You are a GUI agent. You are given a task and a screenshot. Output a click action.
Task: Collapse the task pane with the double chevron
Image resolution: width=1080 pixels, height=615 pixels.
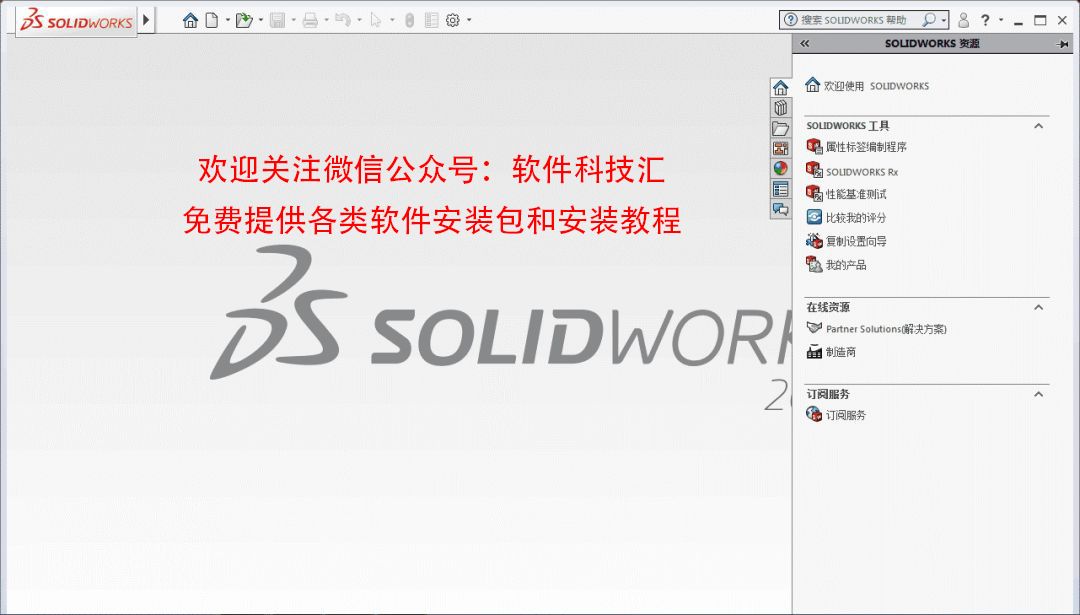804,43
